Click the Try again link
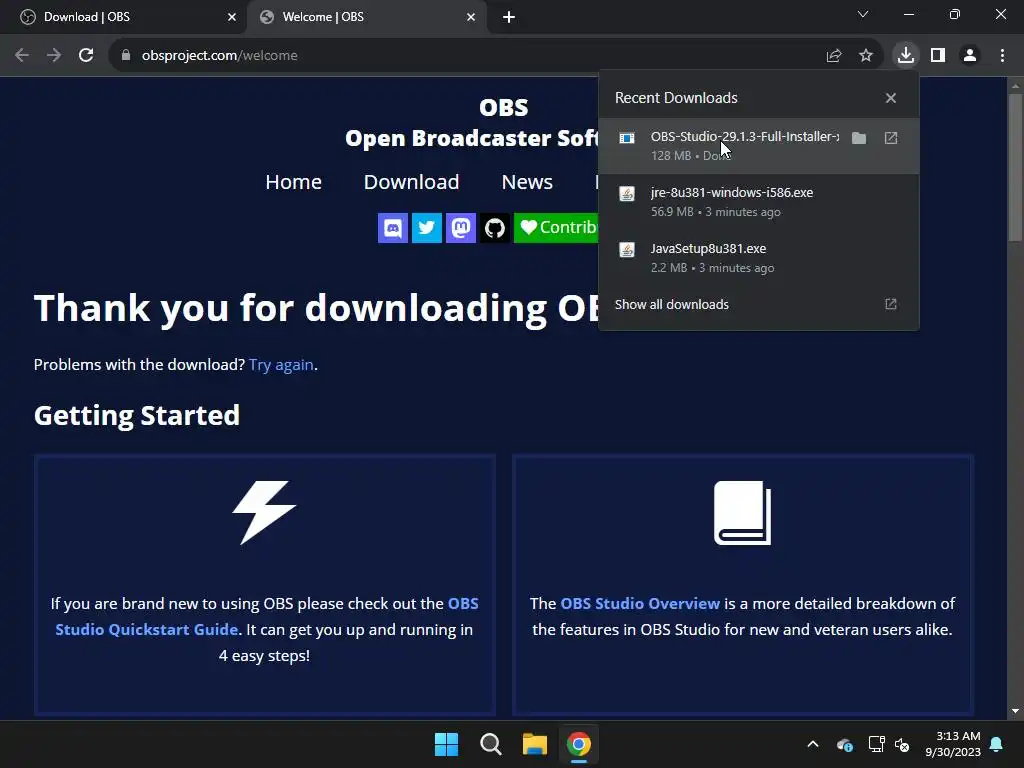 coord(281,364)
